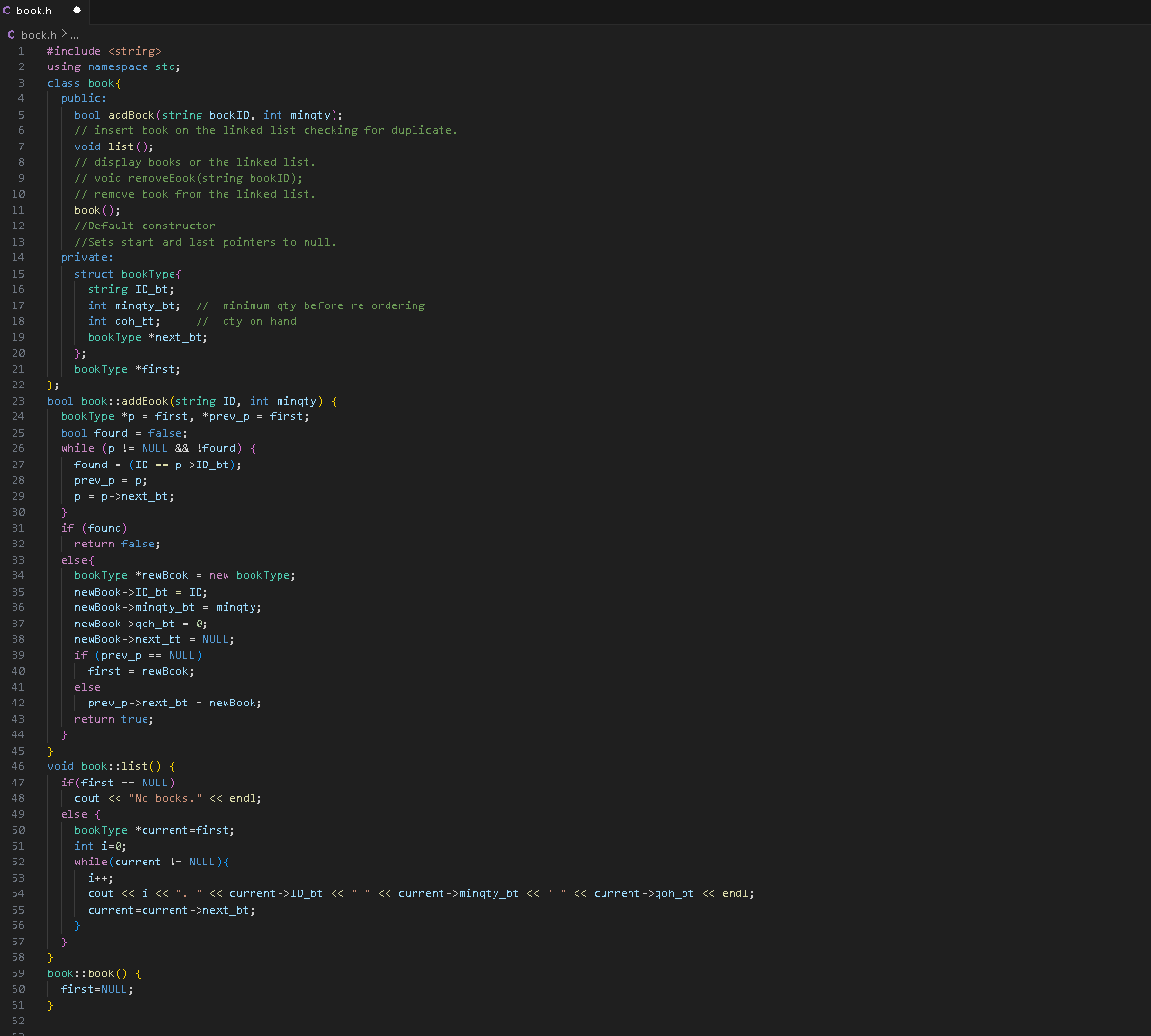
Task: Click the C file icon in the breadcrumb bar
Action: [x=12, y=34]
